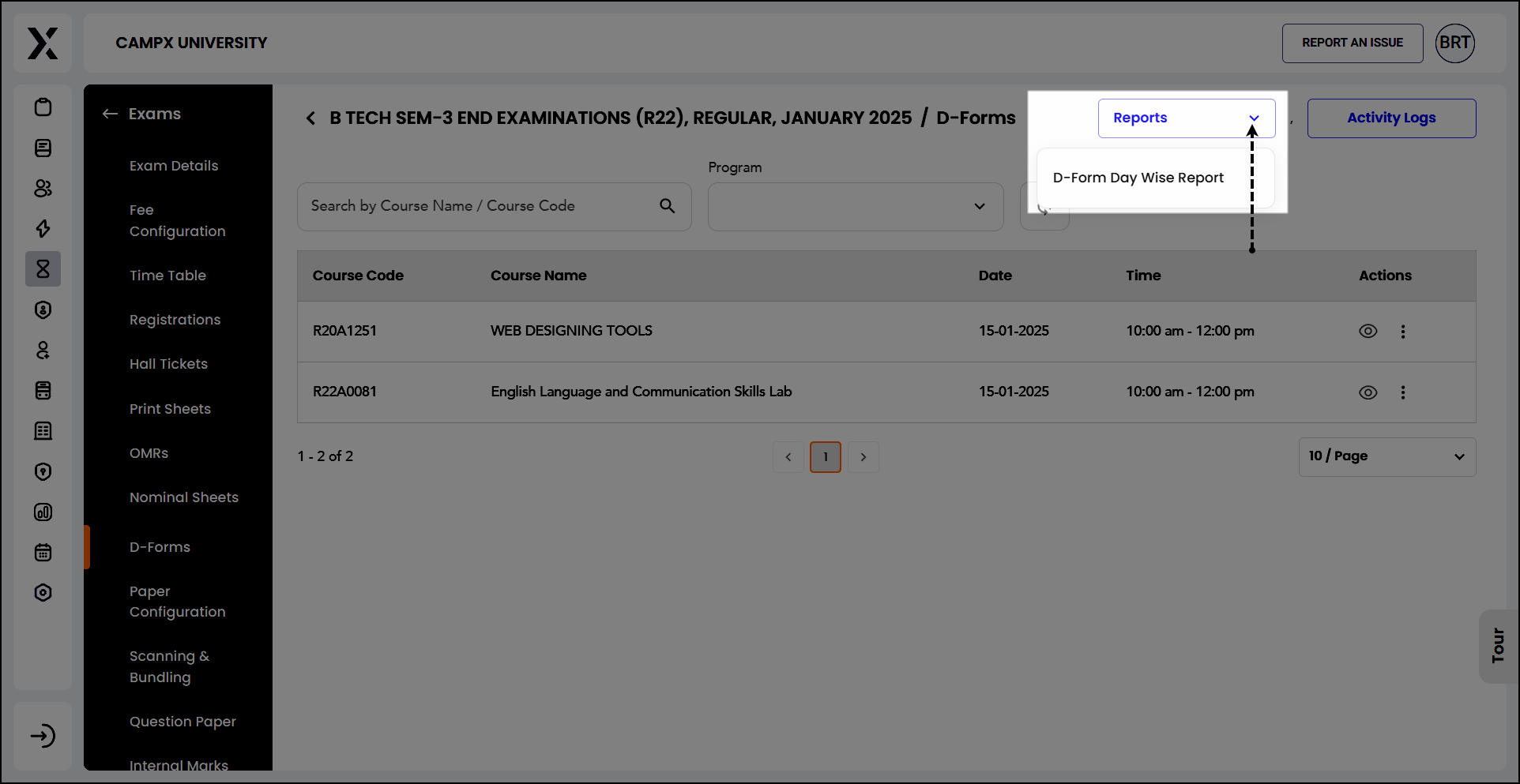Focus the course name search field
Screen dimensions: 1520x784
click(495, 207)
